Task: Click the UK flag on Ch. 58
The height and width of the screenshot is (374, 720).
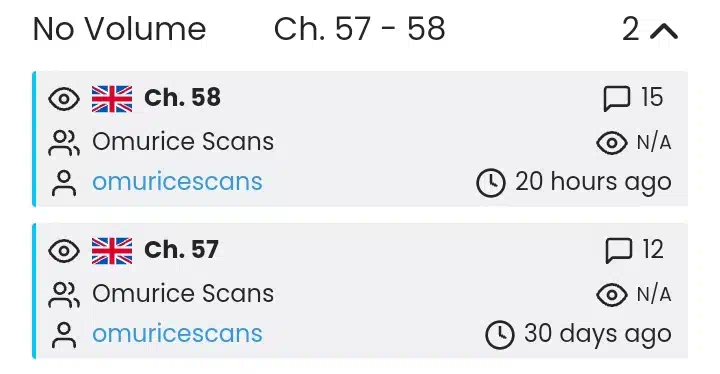Action: (112, 99)
